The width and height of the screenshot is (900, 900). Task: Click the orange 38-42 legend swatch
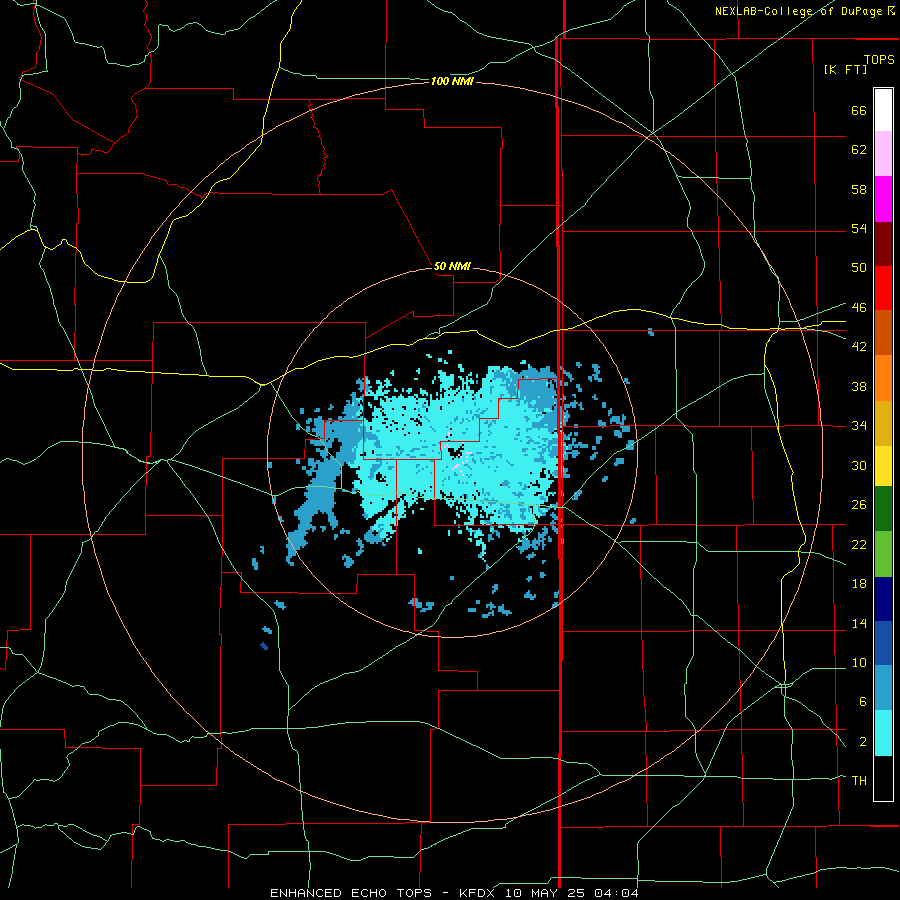click(x=883, y=378)
